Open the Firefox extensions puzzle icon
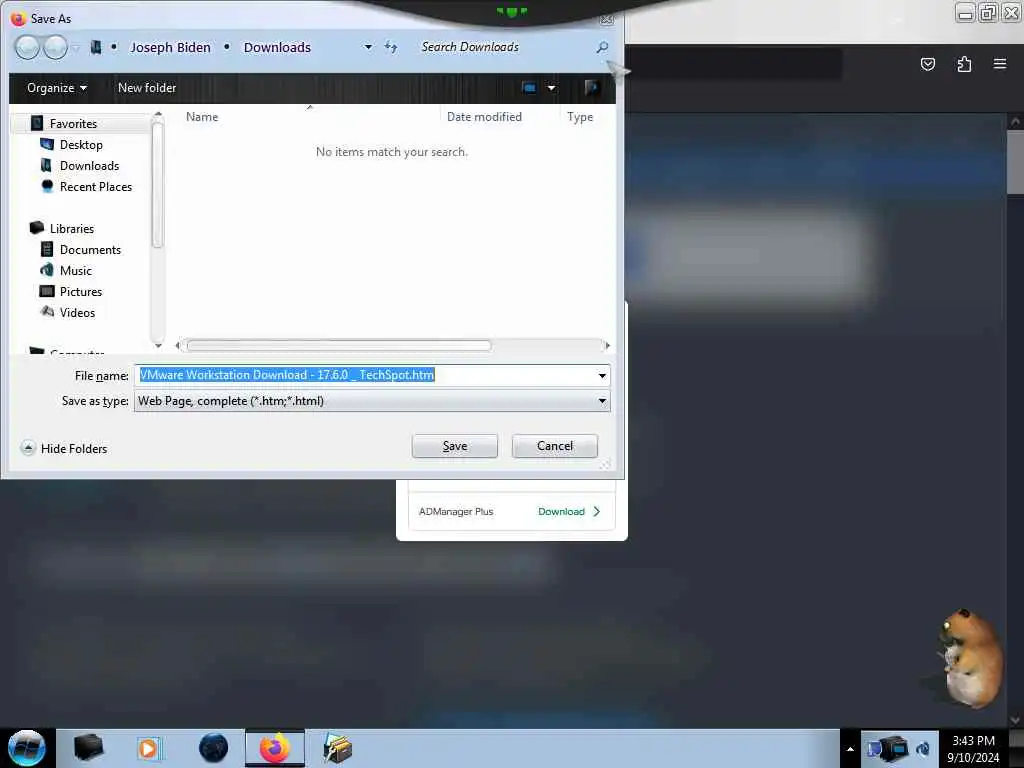 click(x=964, y=64)
